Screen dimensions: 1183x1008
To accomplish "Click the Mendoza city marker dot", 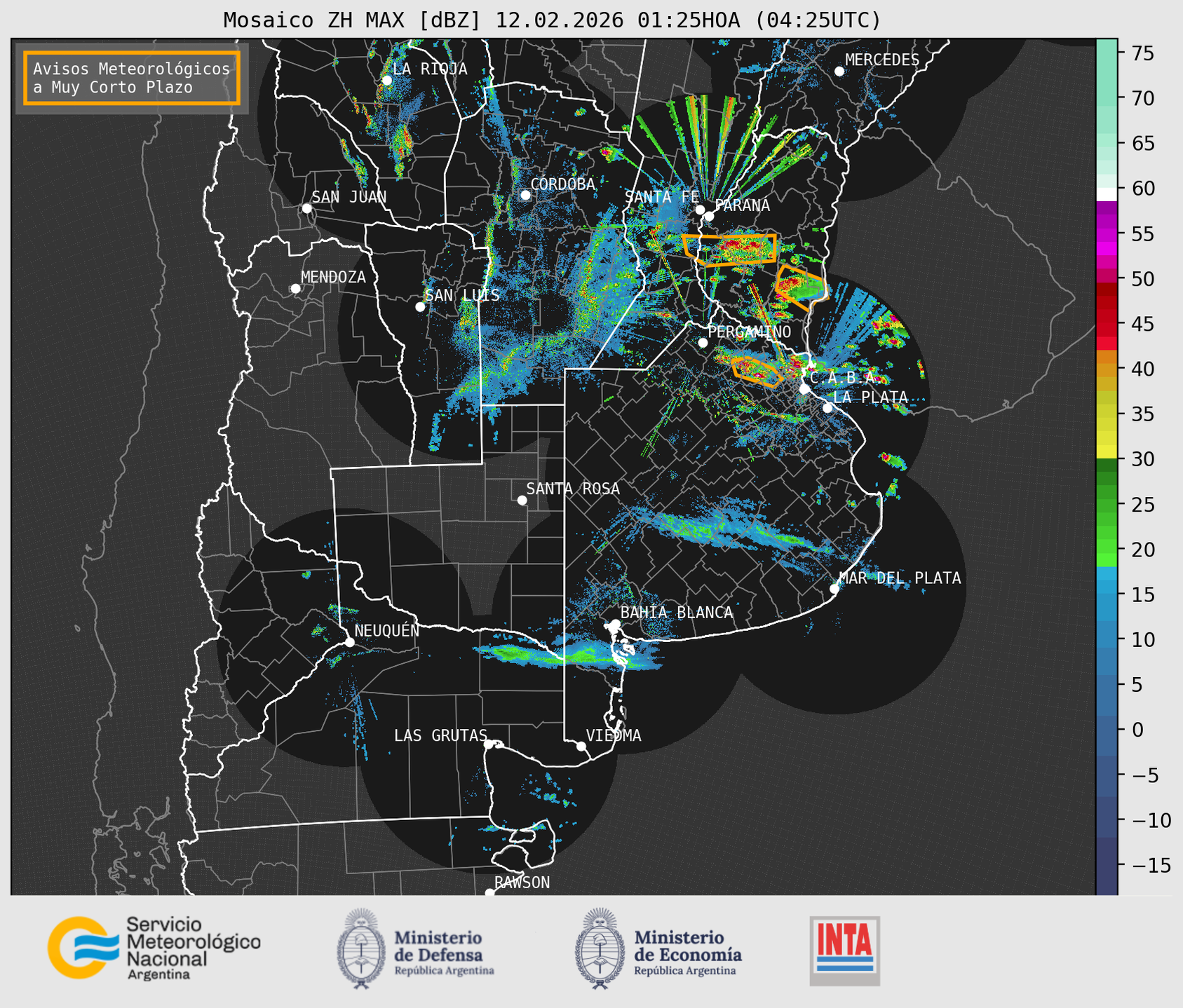I will [x=296, y=288].
